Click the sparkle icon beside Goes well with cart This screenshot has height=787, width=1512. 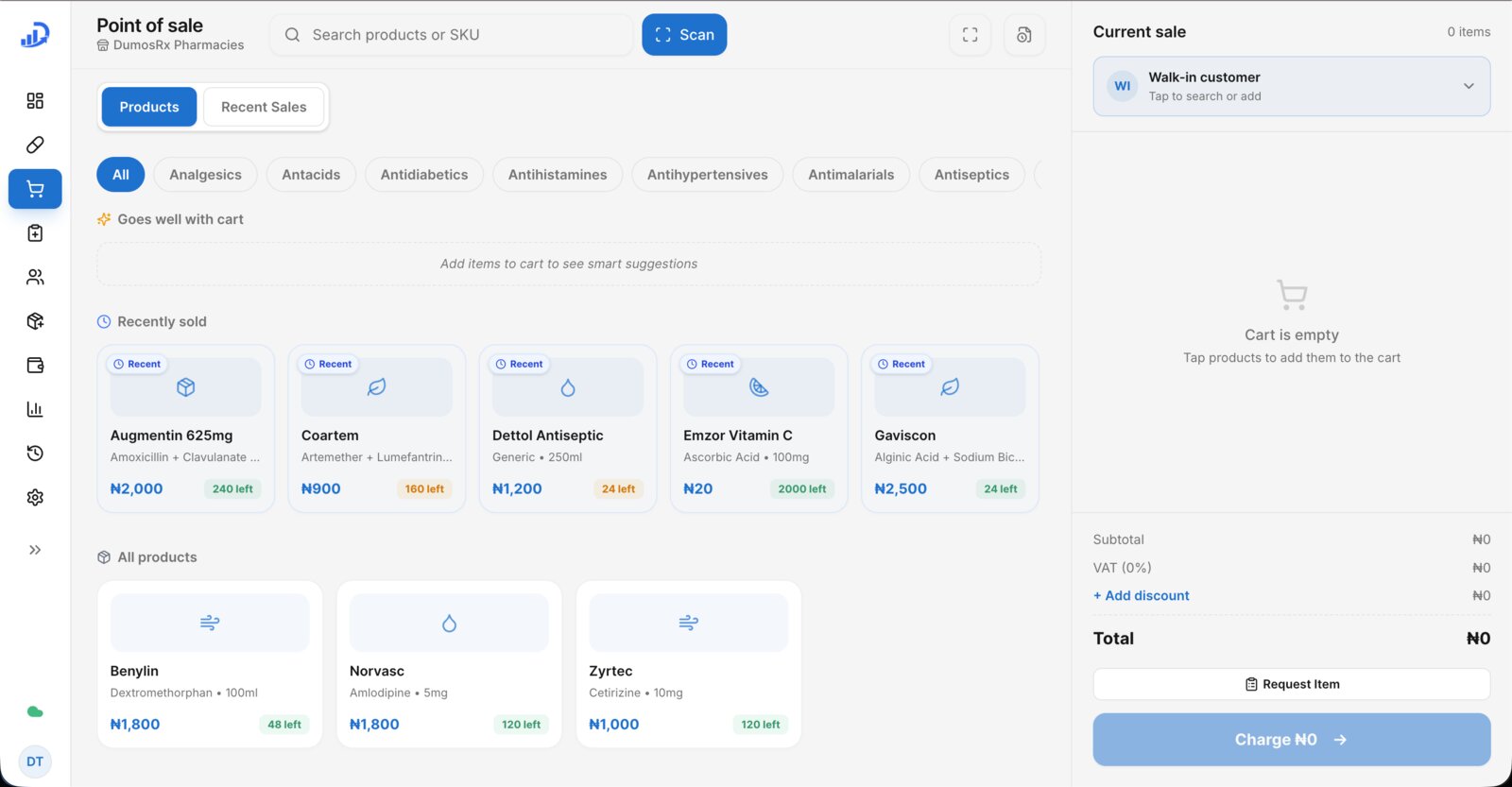pyautogui.click(x=104, y=219)
